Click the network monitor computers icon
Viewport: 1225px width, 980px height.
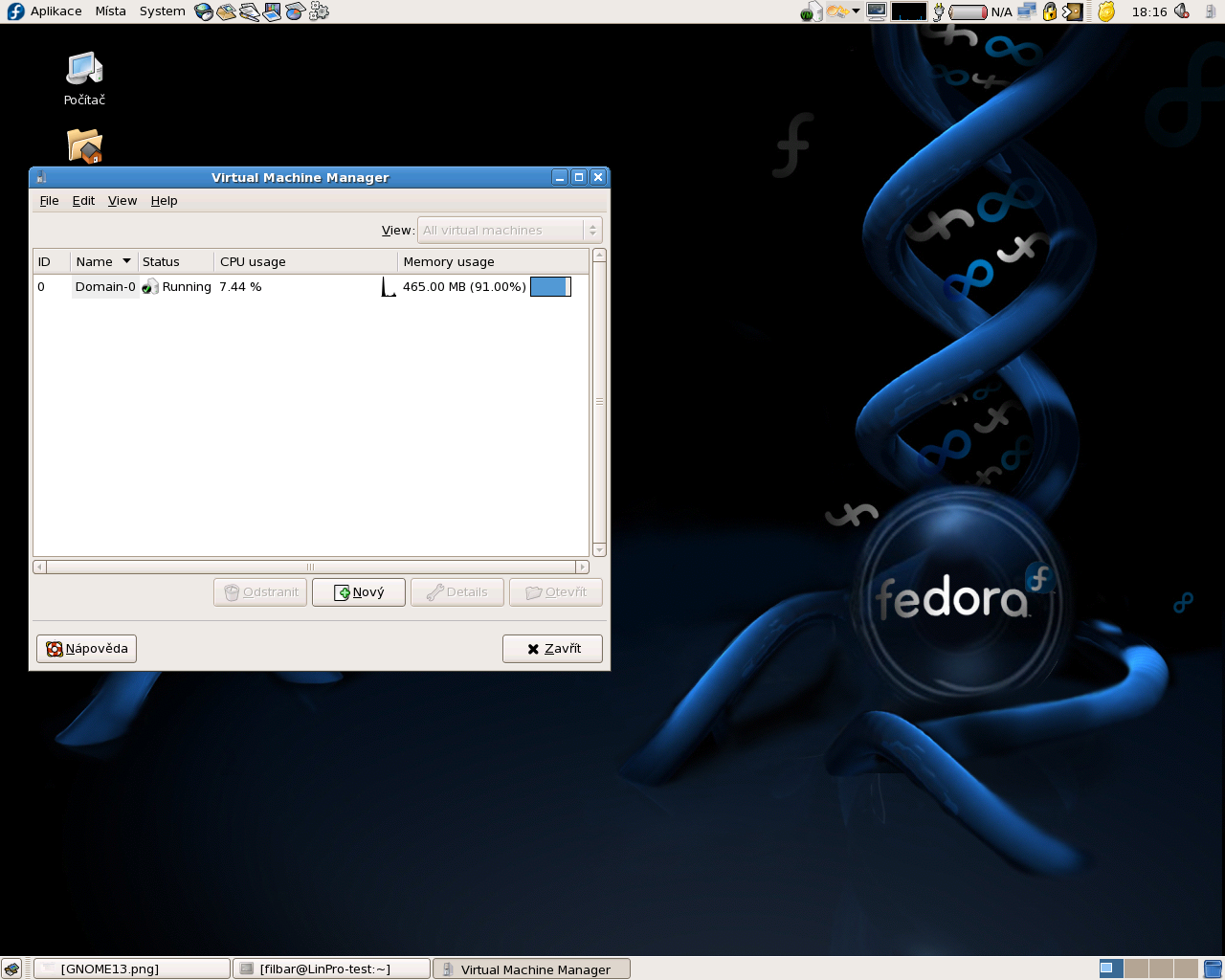click(1027, 11)
